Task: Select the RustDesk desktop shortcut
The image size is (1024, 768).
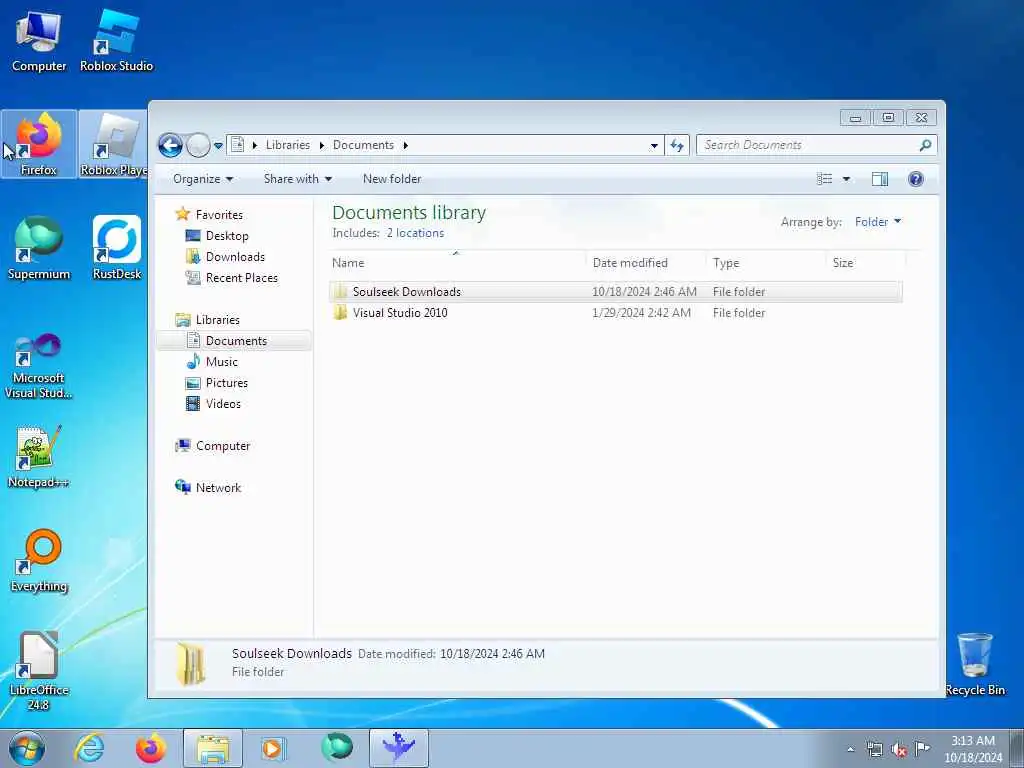Action: point(116,248)
